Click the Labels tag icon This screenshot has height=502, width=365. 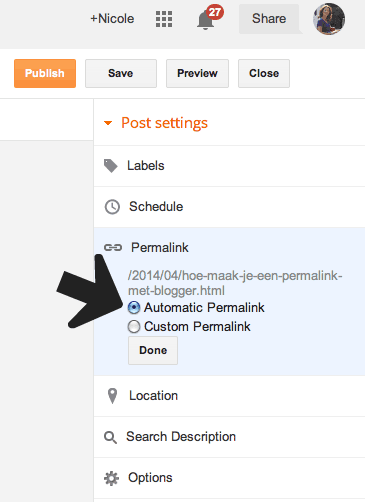coord(111,166)
